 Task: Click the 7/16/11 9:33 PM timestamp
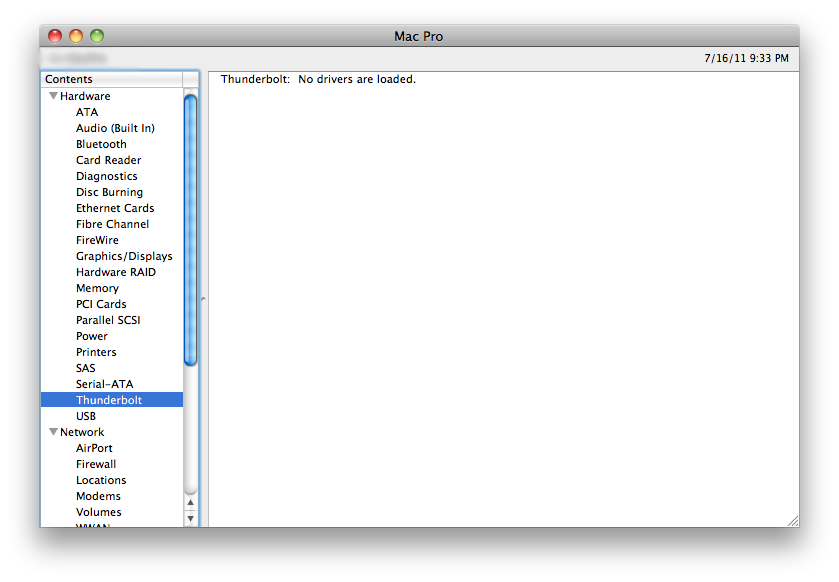coord(746,58)
